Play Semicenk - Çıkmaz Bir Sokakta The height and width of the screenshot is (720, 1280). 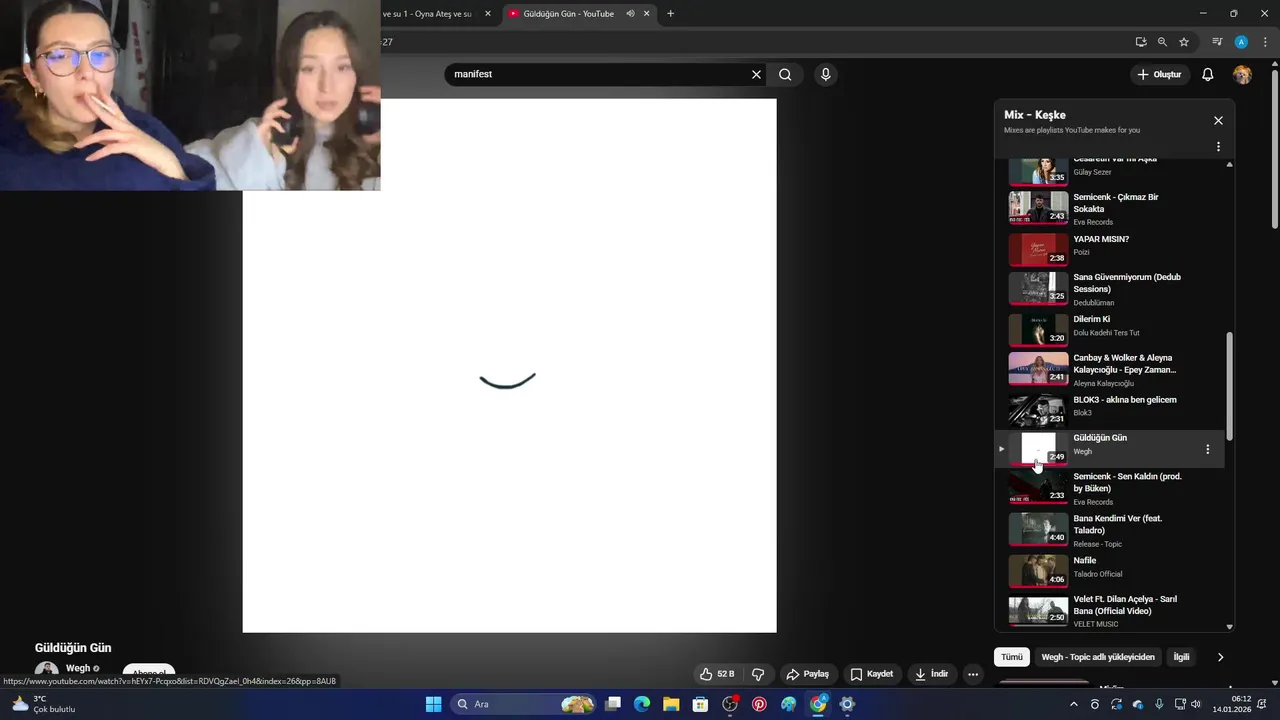point(1110,208)
